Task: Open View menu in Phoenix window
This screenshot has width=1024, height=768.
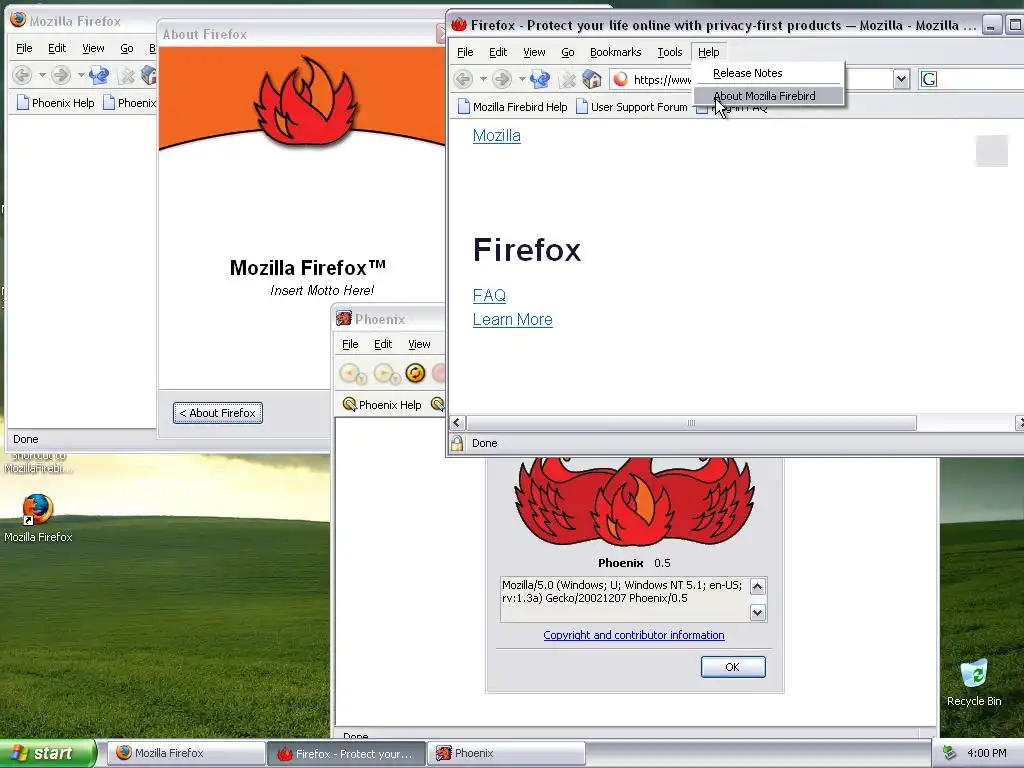Action: 419,344
